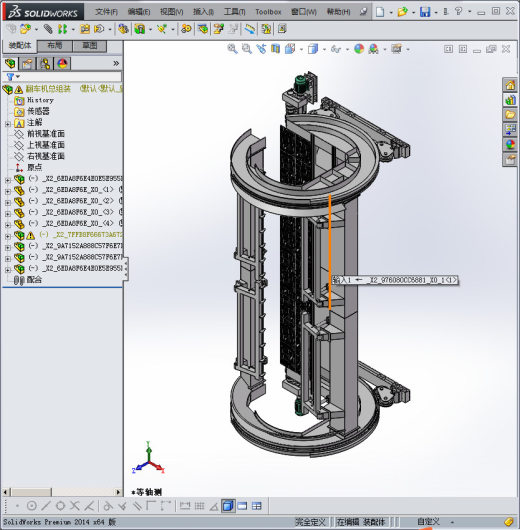Expand the 注解 annotations node
This screenshot has height=530, width=520.
(8, 124)
